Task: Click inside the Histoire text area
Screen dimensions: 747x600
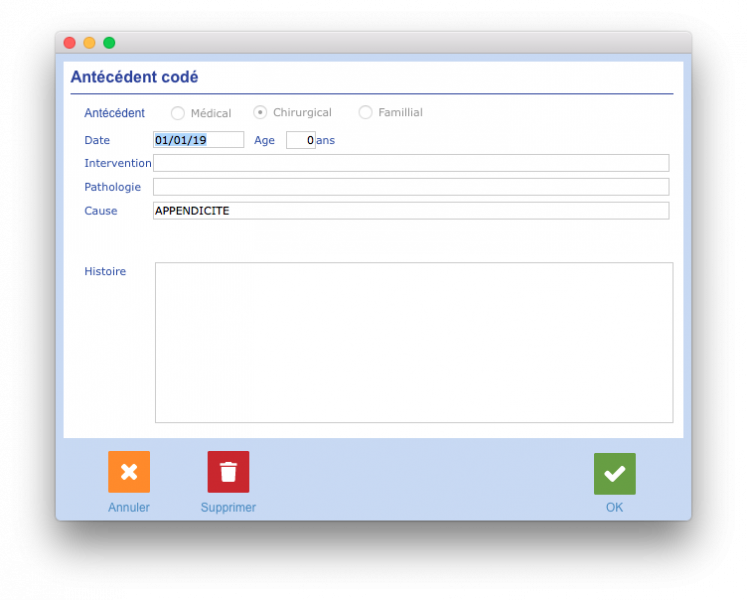Action: pyautogui.click(x=414, y=342)
